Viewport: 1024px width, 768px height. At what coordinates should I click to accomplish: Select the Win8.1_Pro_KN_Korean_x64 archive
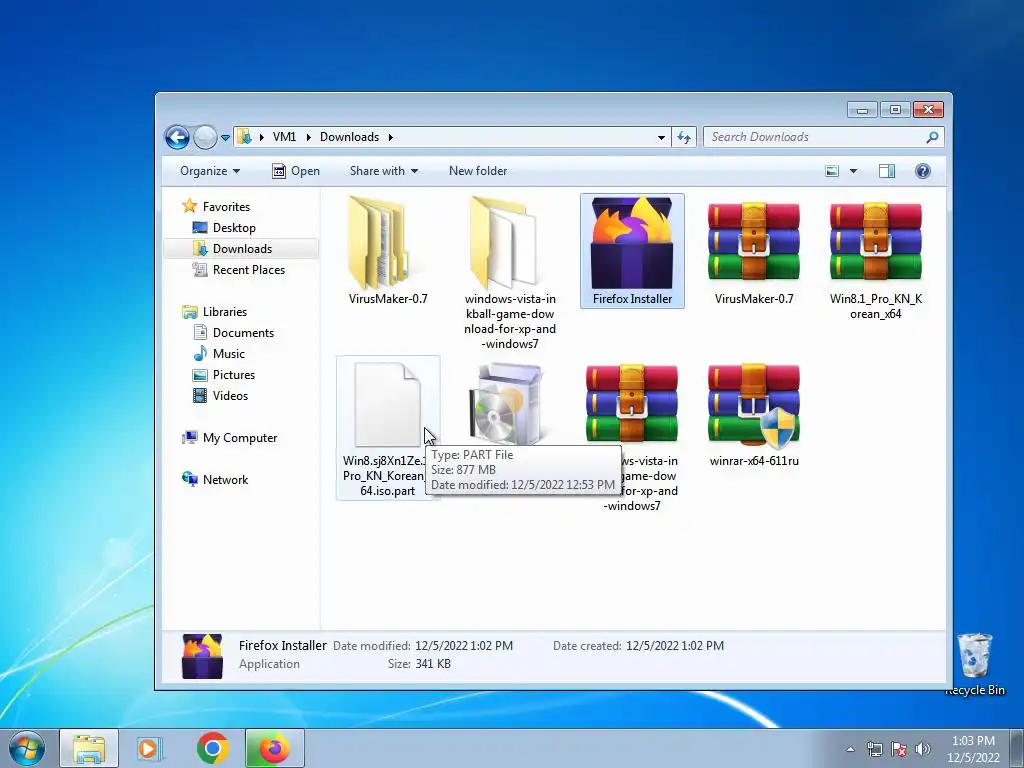tap(876, 259)
